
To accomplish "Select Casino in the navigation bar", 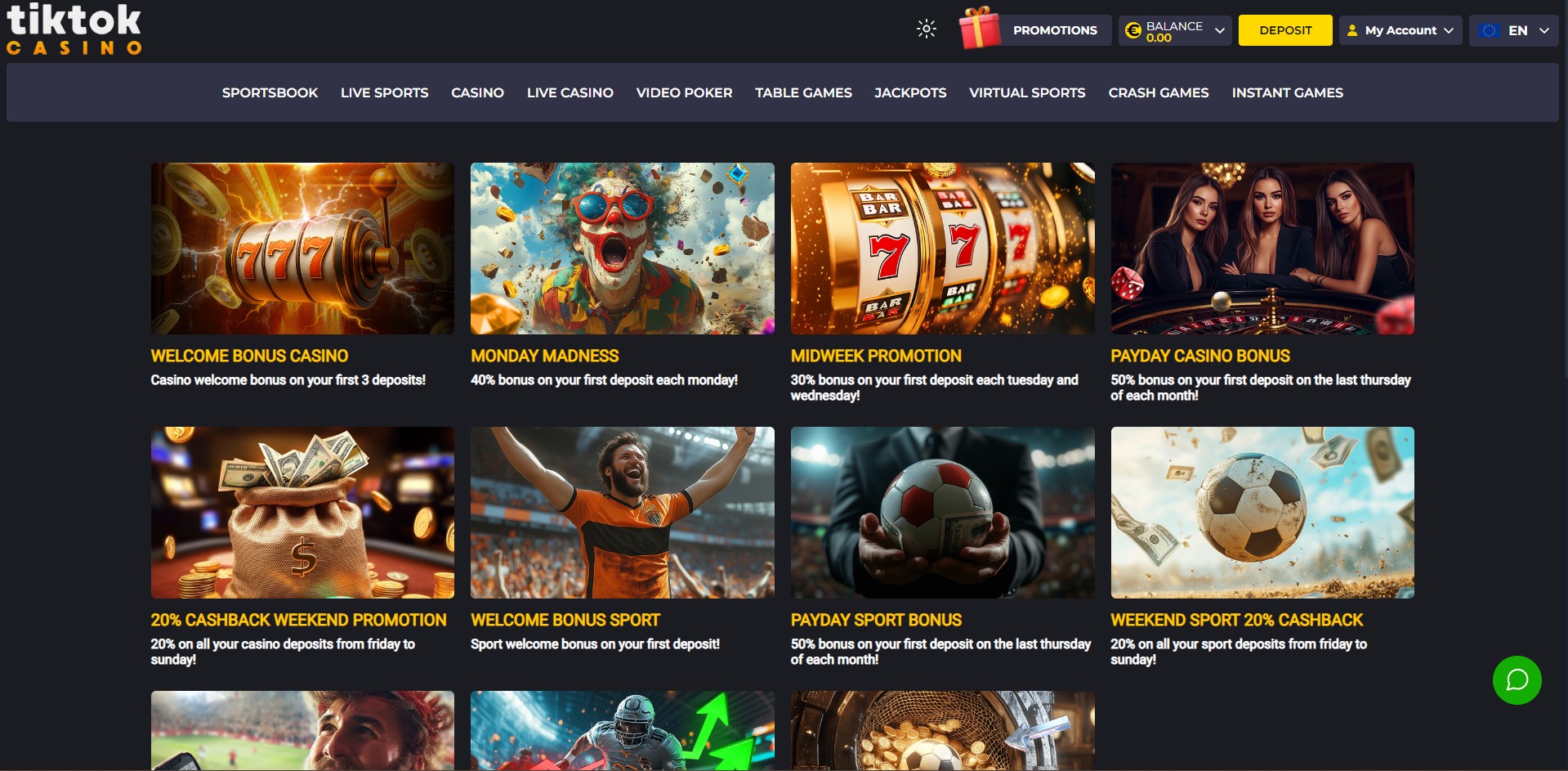I will [x=477, y=92].
